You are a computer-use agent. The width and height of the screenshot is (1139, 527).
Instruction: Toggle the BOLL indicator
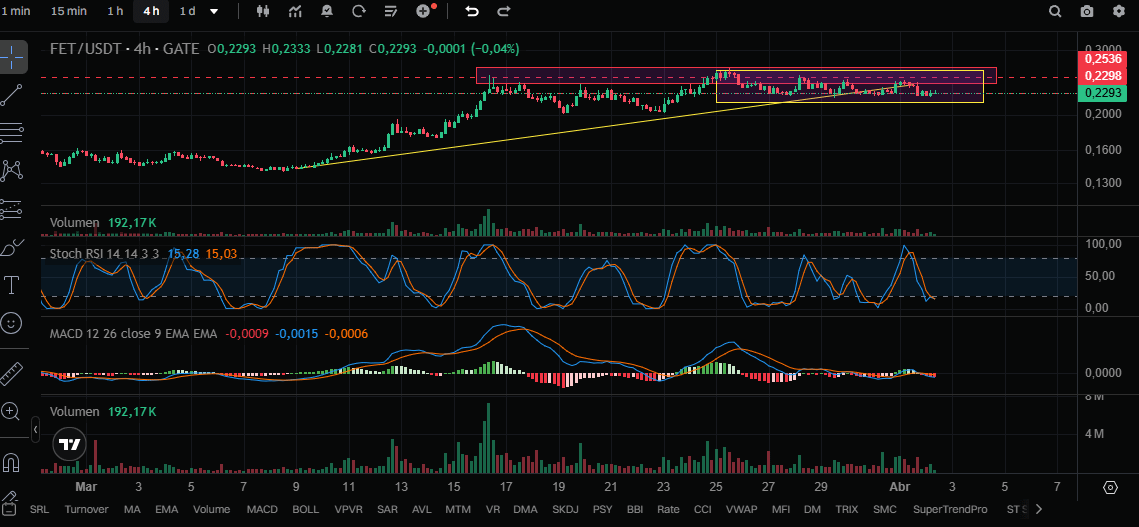click(x=305, y=509)
